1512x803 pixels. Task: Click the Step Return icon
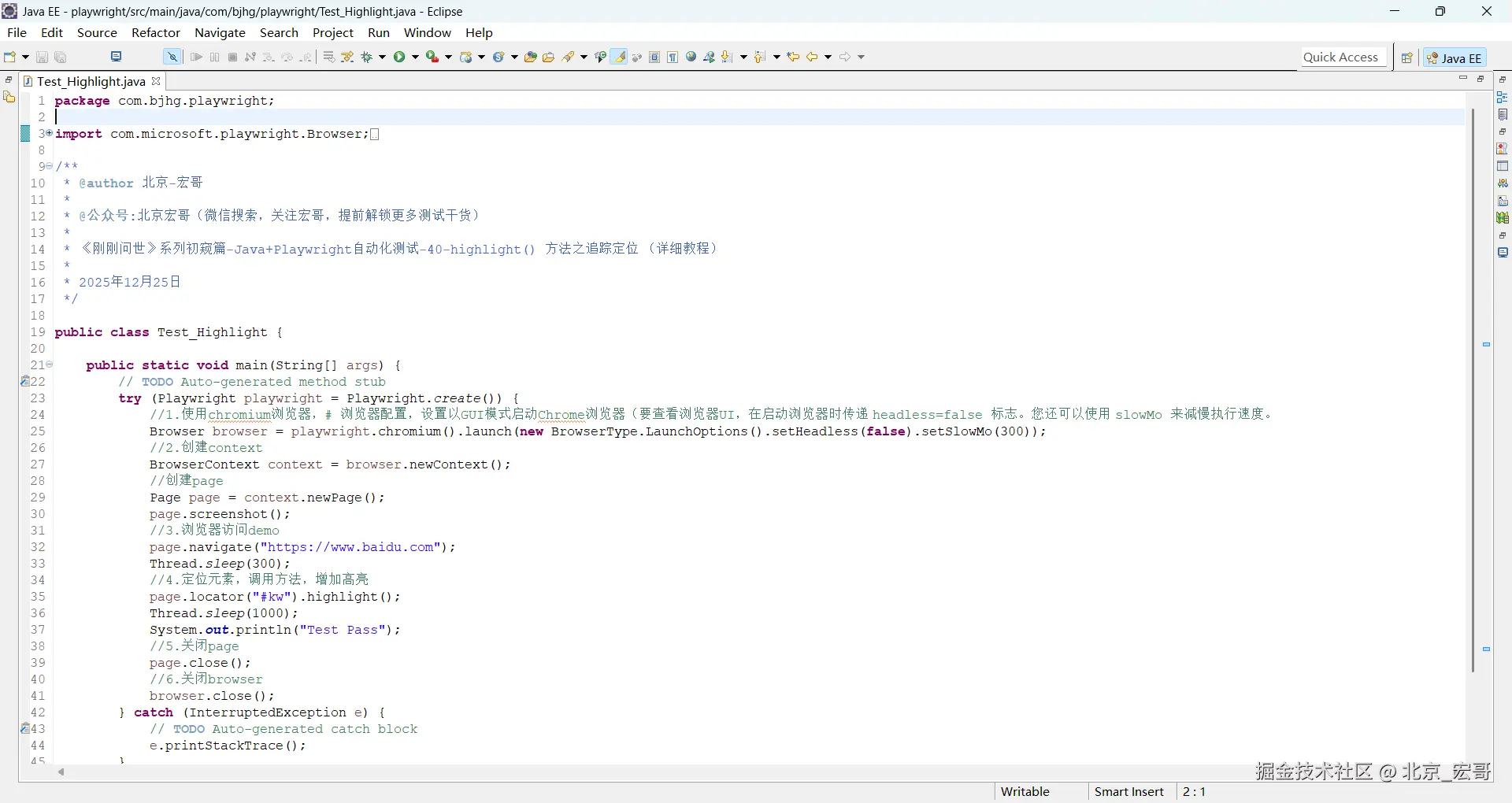[306, 57]
